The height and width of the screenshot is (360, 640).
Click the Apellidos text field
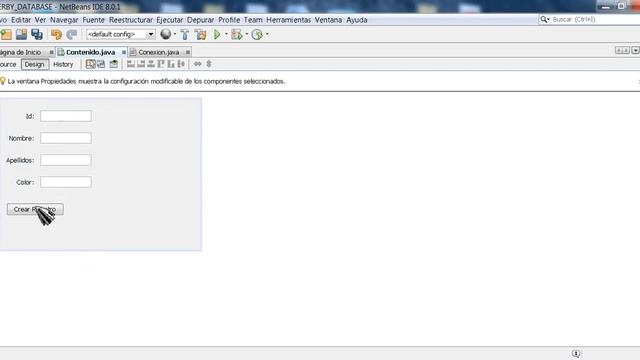[66, 160]
